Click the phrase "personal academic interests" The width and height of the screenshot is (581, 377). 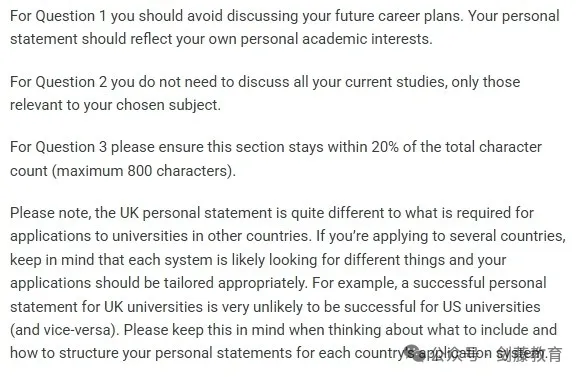point(335,39)
